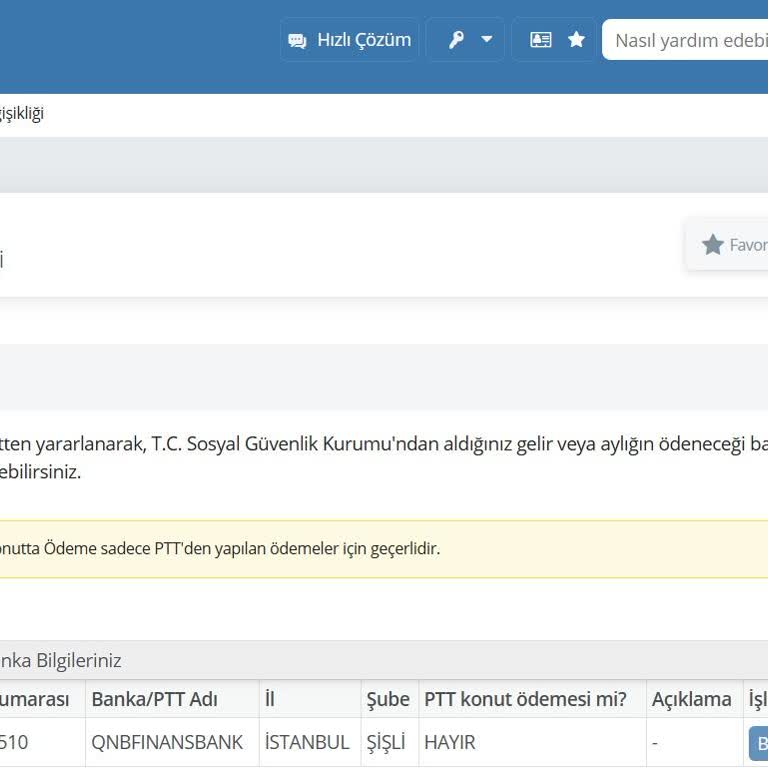768x768 pixels.
Task: Click the white star icon in header
Action: pos(576,40)
